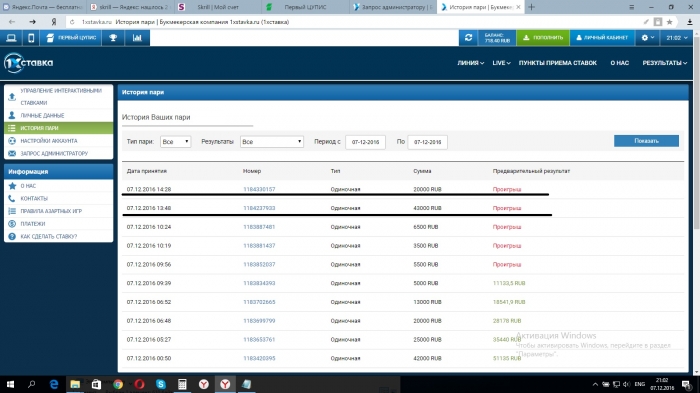Open the Результаты filter dropdown
This screenshot has width=700, height=393.
272,142
